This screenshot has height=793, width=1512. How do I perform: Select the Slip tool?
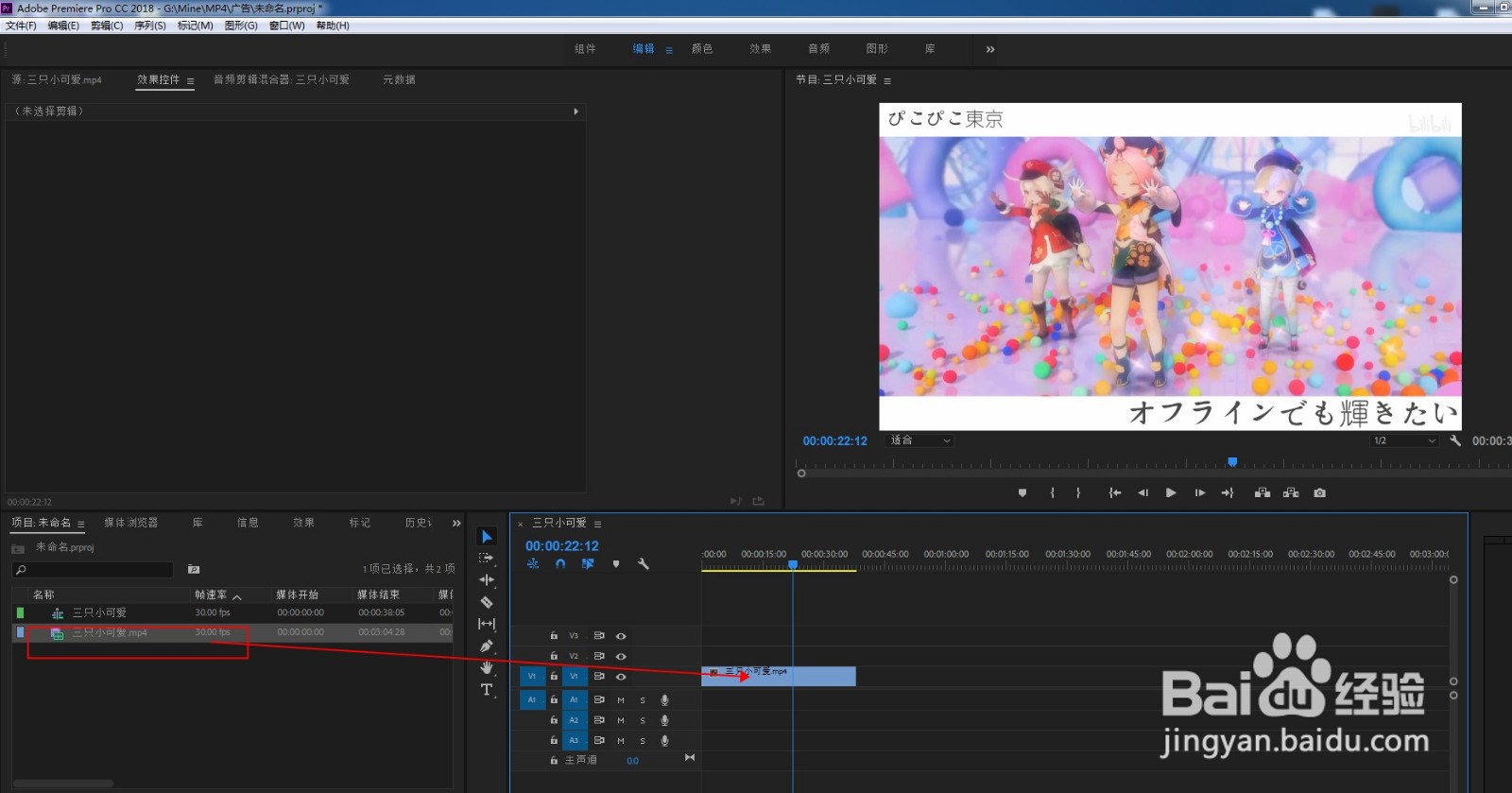pos(487,624)
